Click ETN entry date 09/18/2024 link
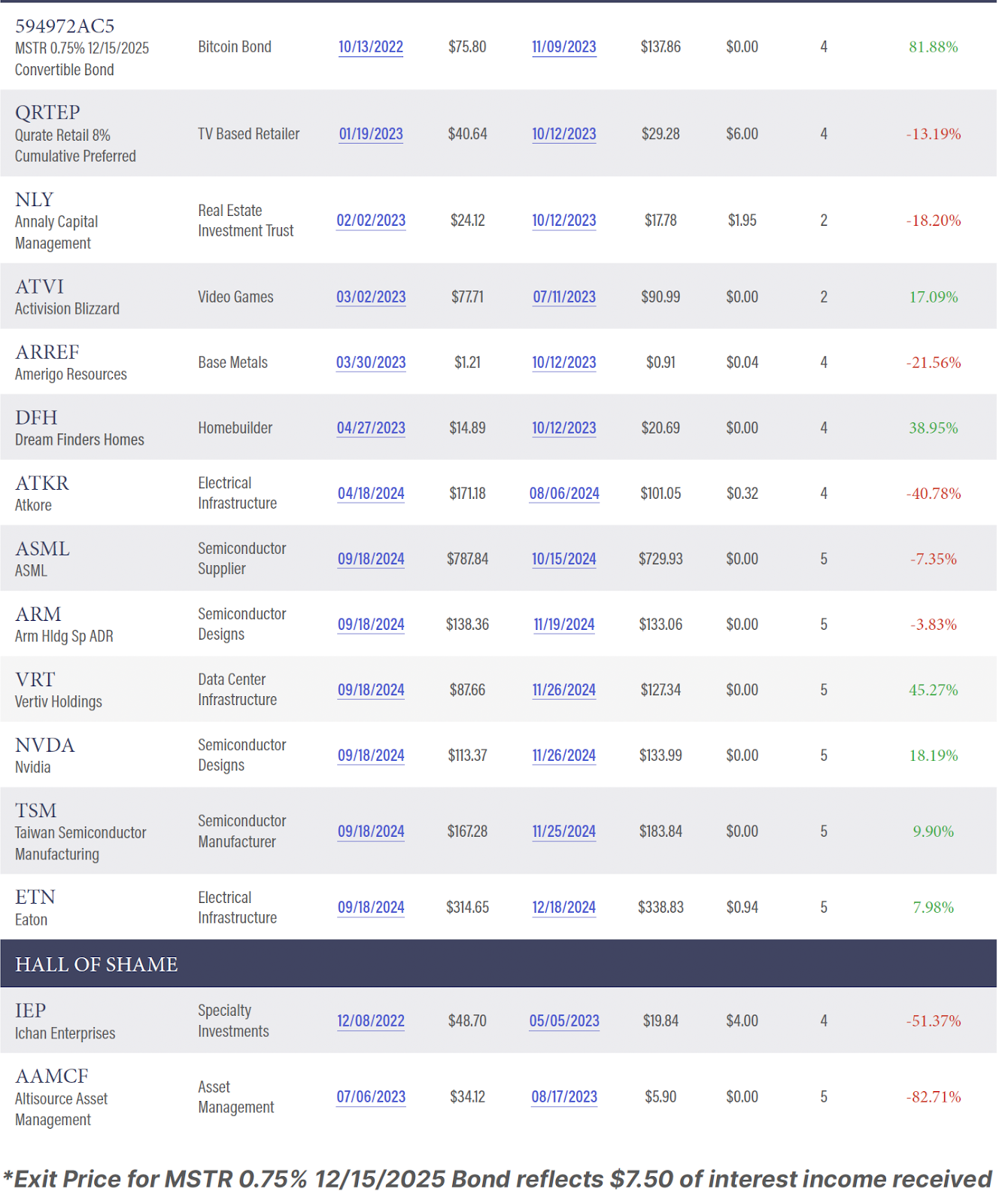Image resolution: width=999 pixels, height=1204 pixels. point(371,908)
